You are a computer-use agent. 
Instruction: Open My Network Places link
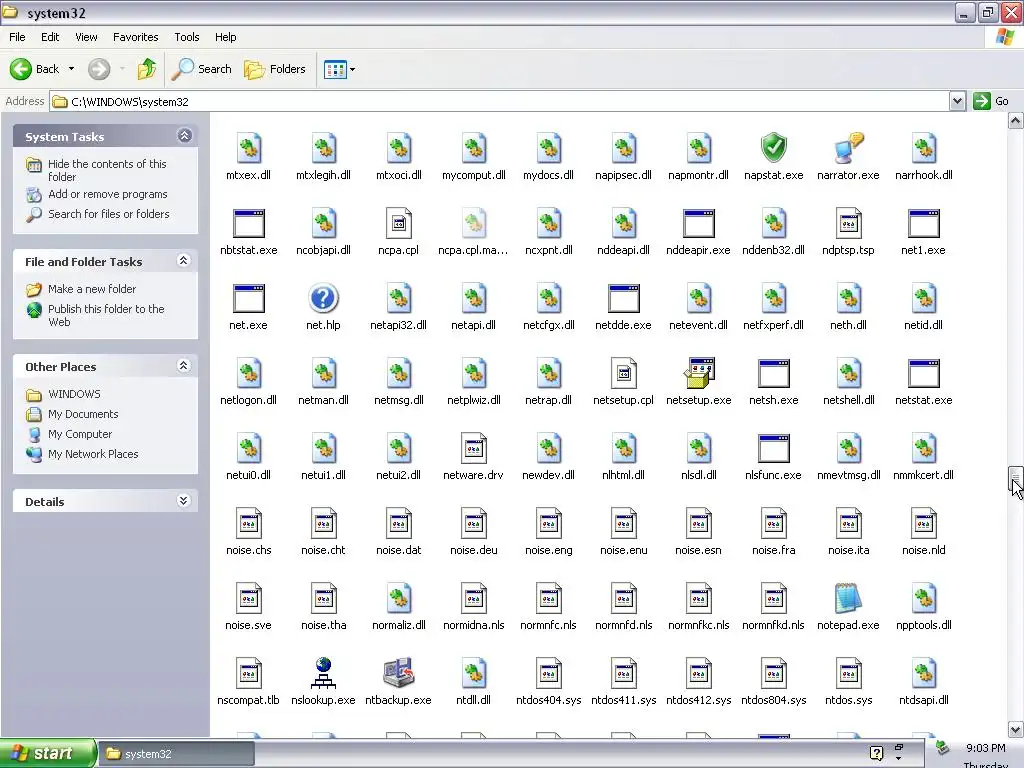tap(93, 454)
